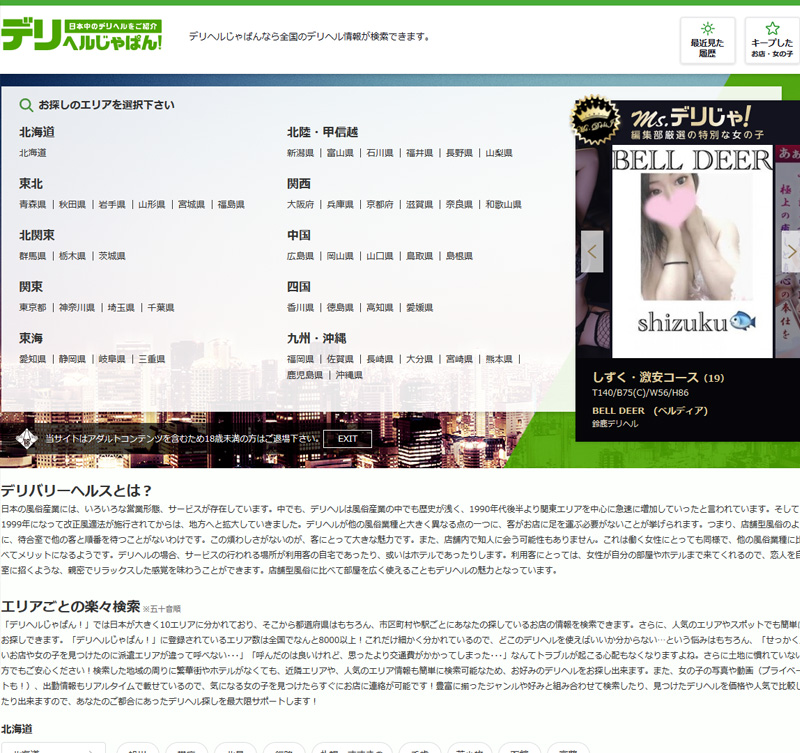Select 青森県 in the 東北 region
Viewport: 800px width, 753px height.
click(x=33, y=205)
